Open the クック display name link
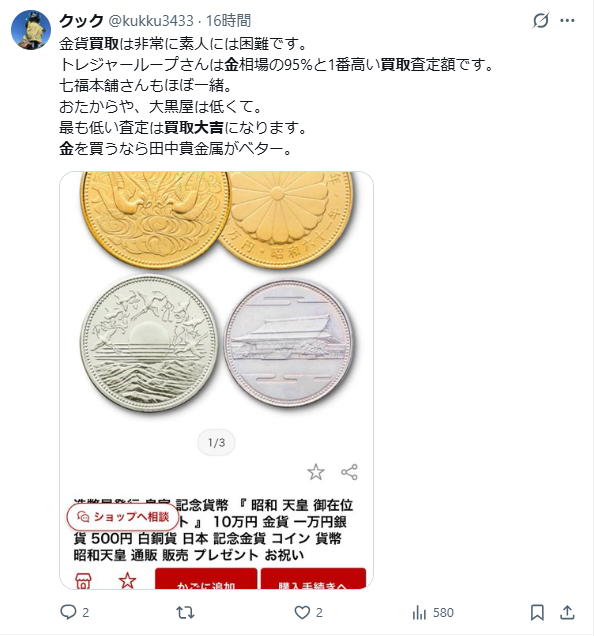This screenshot has height=636, width=596. 81,20
